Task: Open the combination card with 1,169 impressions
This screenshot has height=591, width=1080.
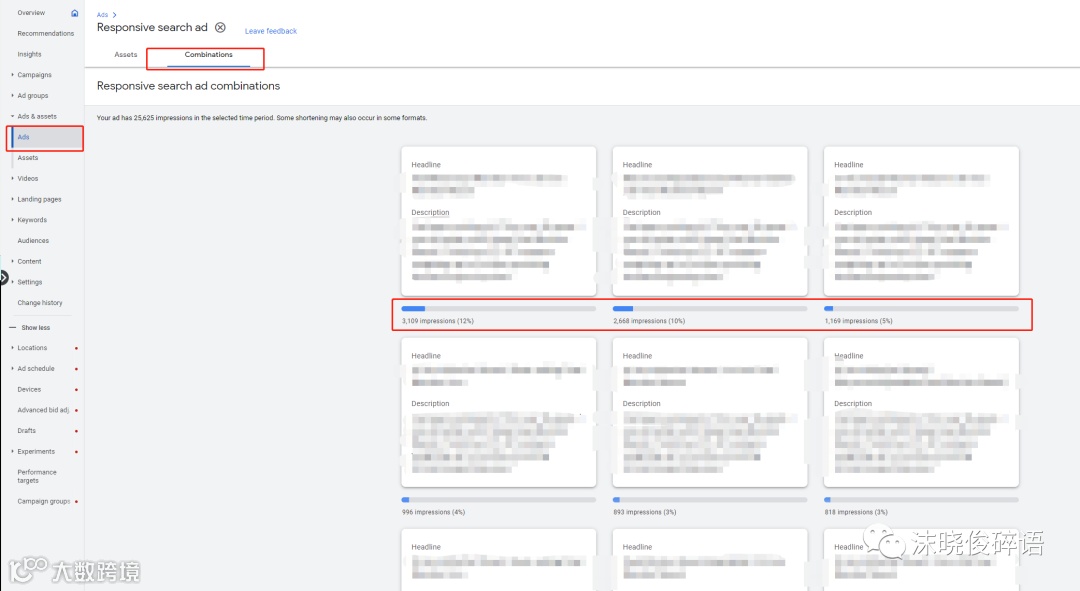Action: click(922, 220)
